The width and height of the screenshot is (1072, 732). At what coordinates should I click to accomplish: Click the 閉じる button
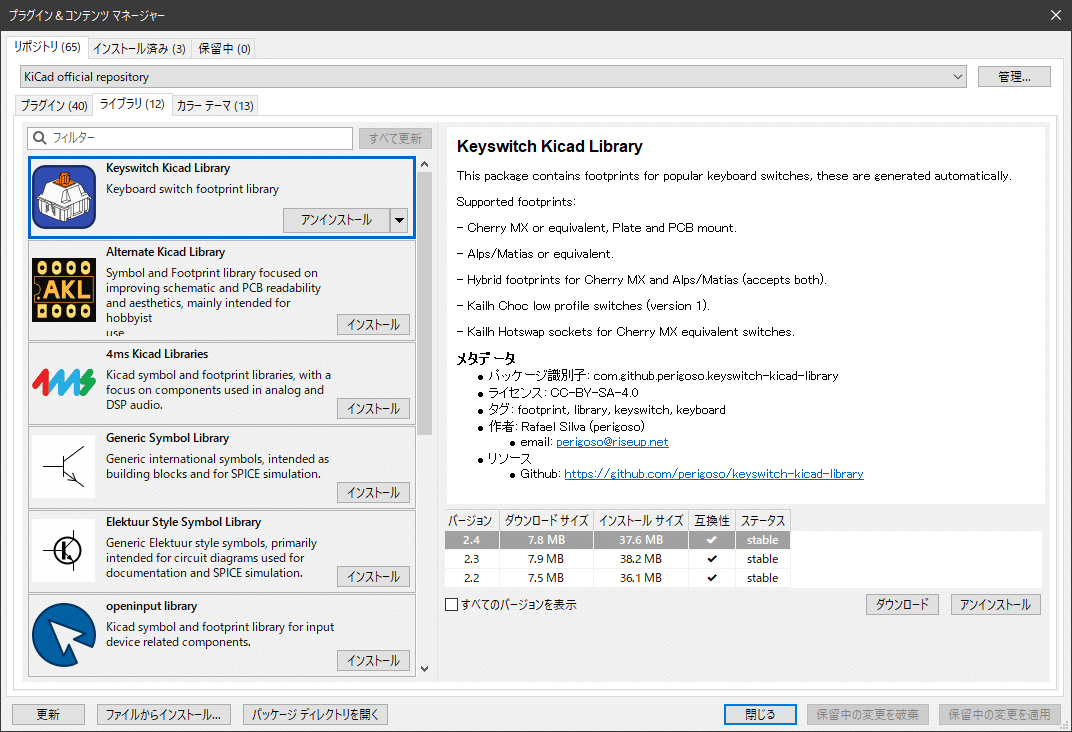(760, 715)
